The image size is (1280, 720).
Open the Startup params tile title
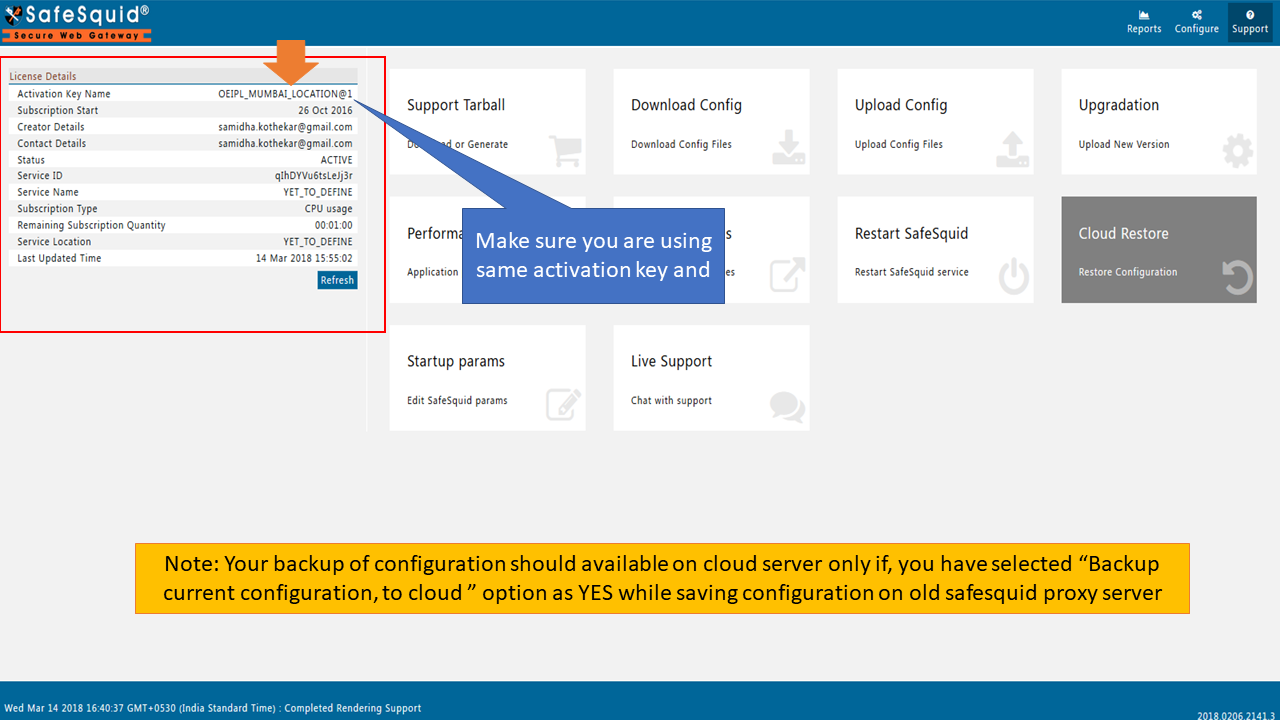pos(456,361)
